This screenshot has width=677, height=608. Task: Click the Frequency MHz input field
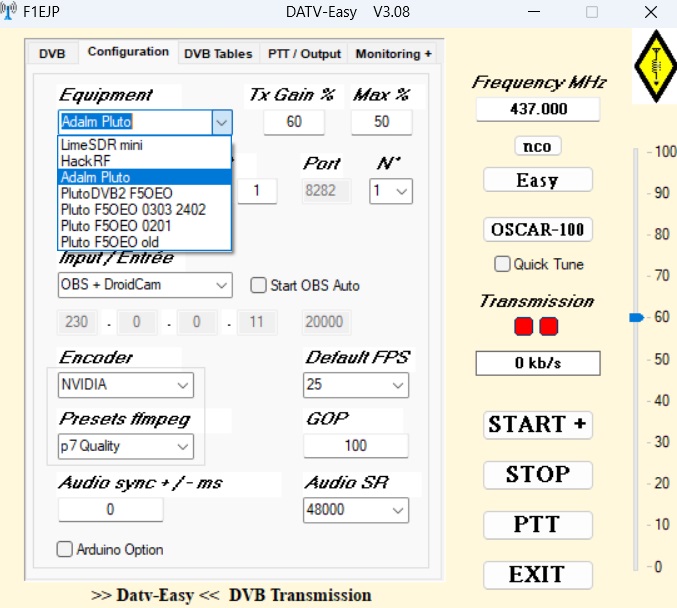tap(537, 109)
